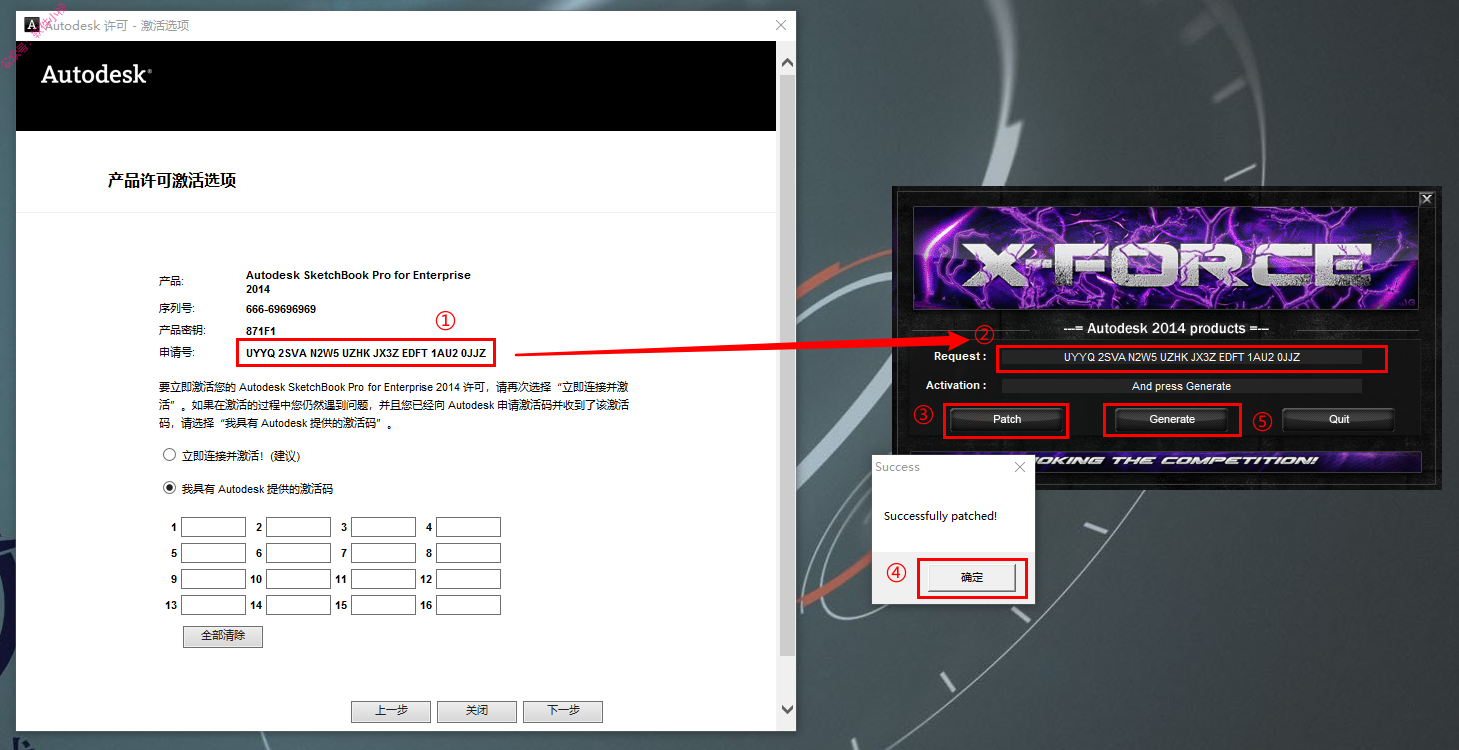Viewport: 1459px width, 750px height.
Task: Click activation code field 4
Action: point(468,527)
